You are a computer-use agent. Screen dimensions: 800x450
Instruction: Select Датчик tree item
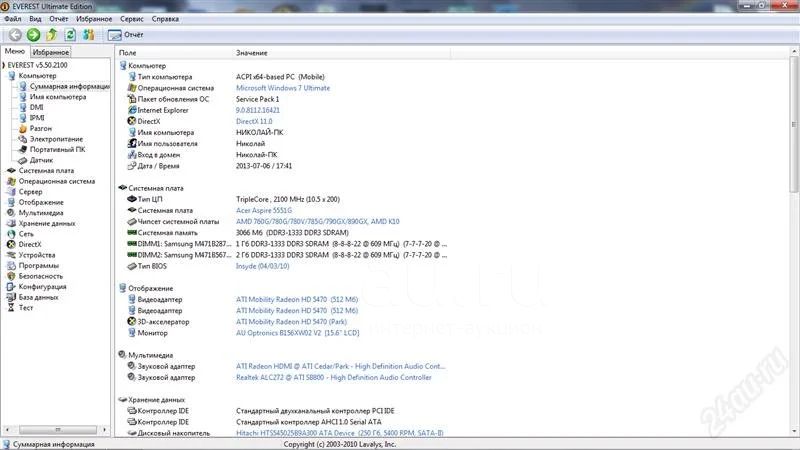[41, 160]
